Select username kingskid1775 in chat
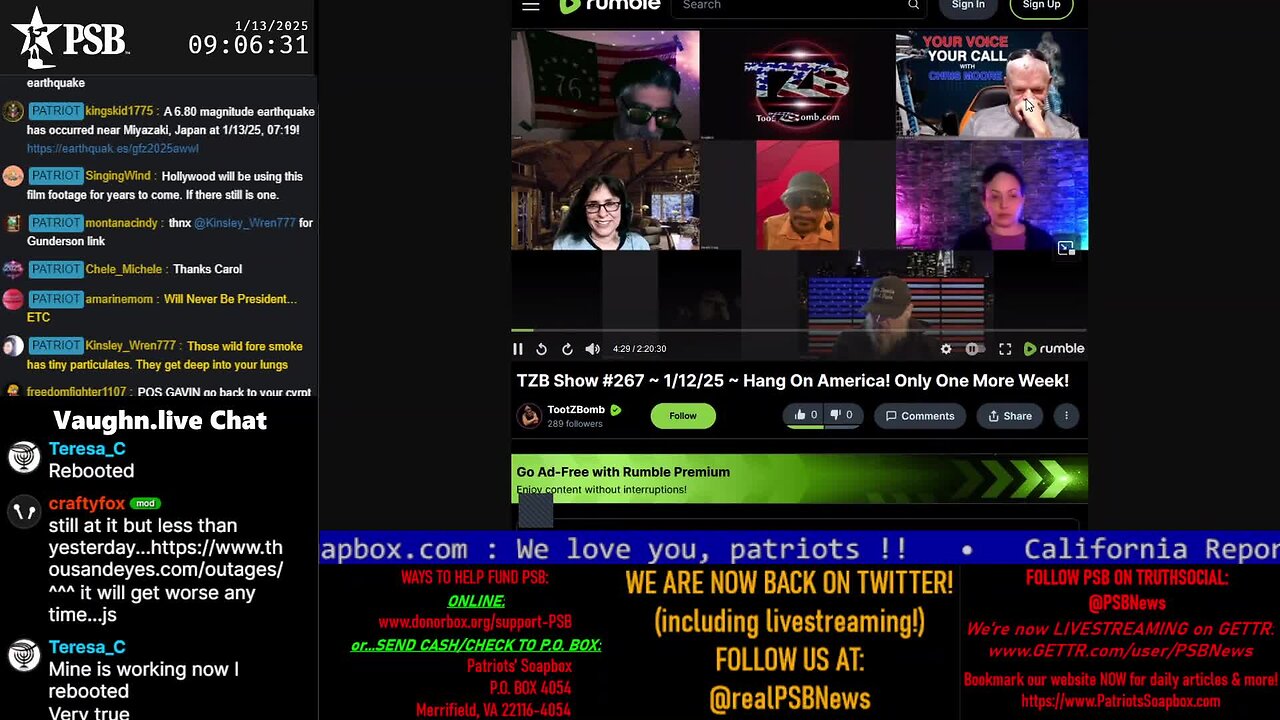 click(119, 111)
